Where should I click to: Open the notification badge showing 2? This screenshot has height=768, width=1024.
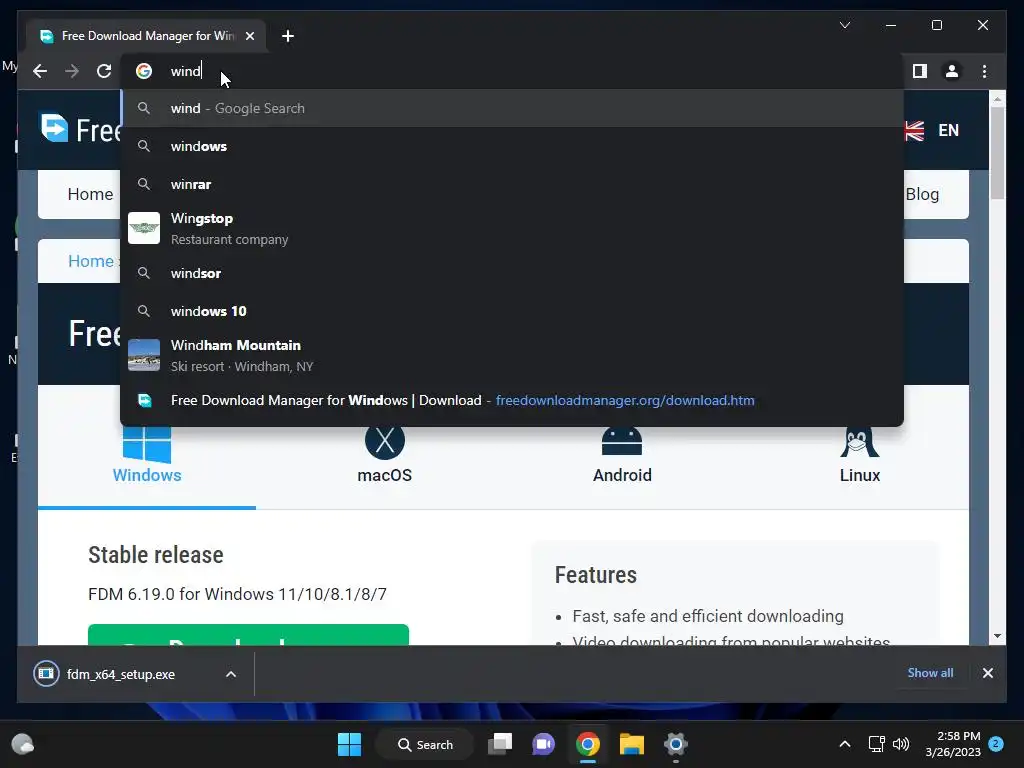coord(996,744)
